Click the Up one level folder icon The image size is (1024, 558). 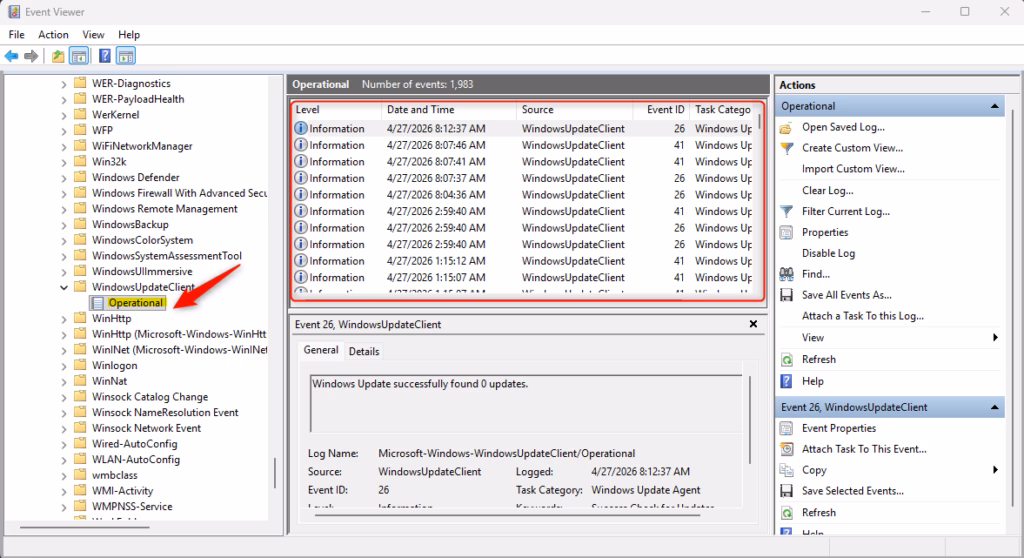[x=58, y=56]
